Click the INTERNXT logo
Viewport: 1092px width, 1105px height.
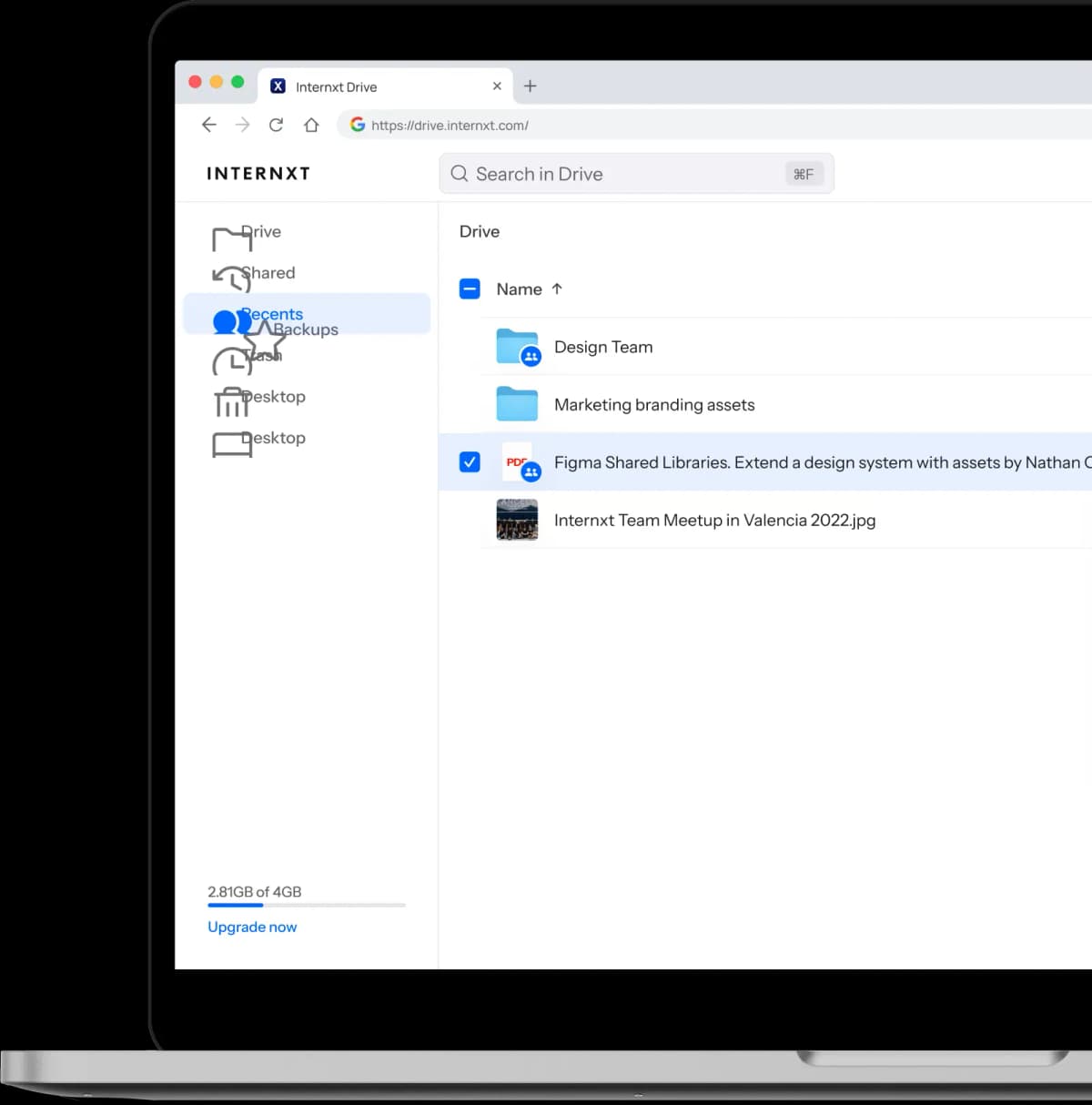[258, 173]
